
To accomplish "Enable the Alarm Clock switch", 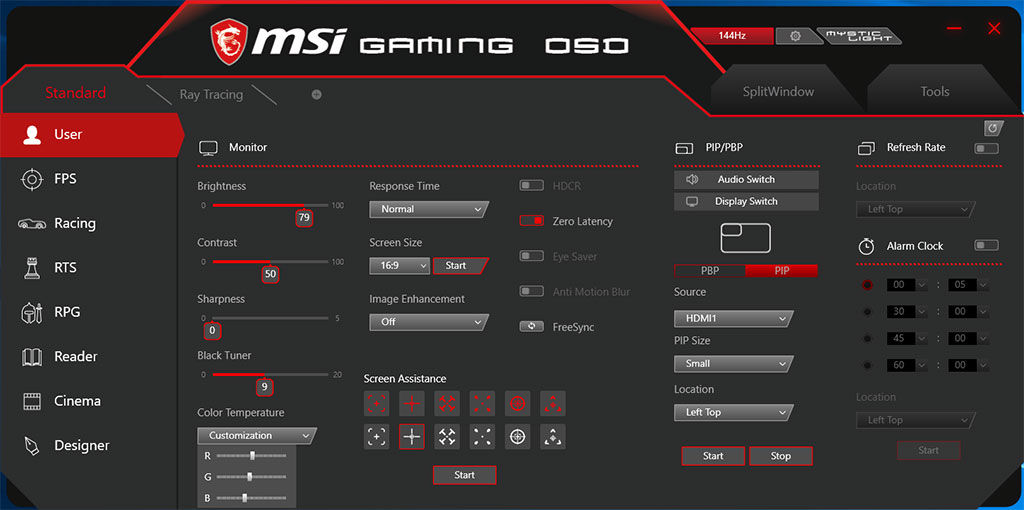I will click(x=986, y=246).
